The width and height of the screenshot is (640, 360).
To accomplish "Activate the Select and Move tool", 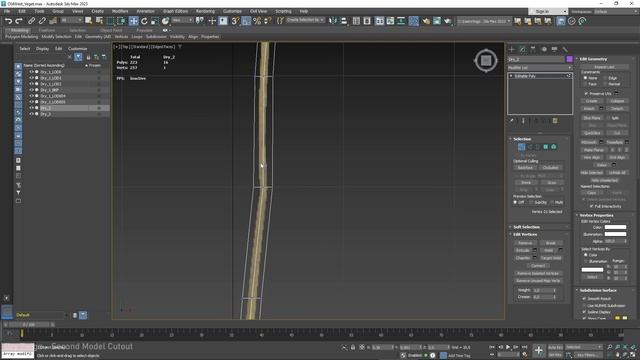I will 133,21.
